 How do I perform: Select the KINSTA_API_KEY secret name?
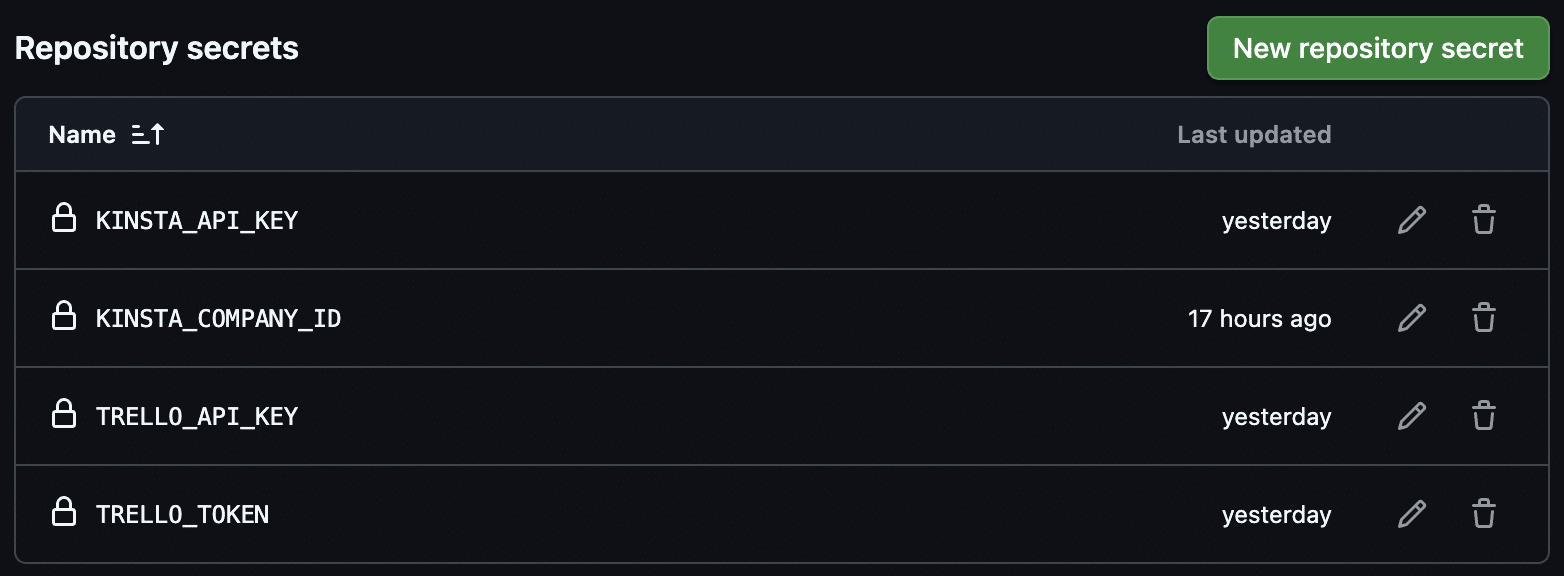pyautogui.click(x=197, y=220)
